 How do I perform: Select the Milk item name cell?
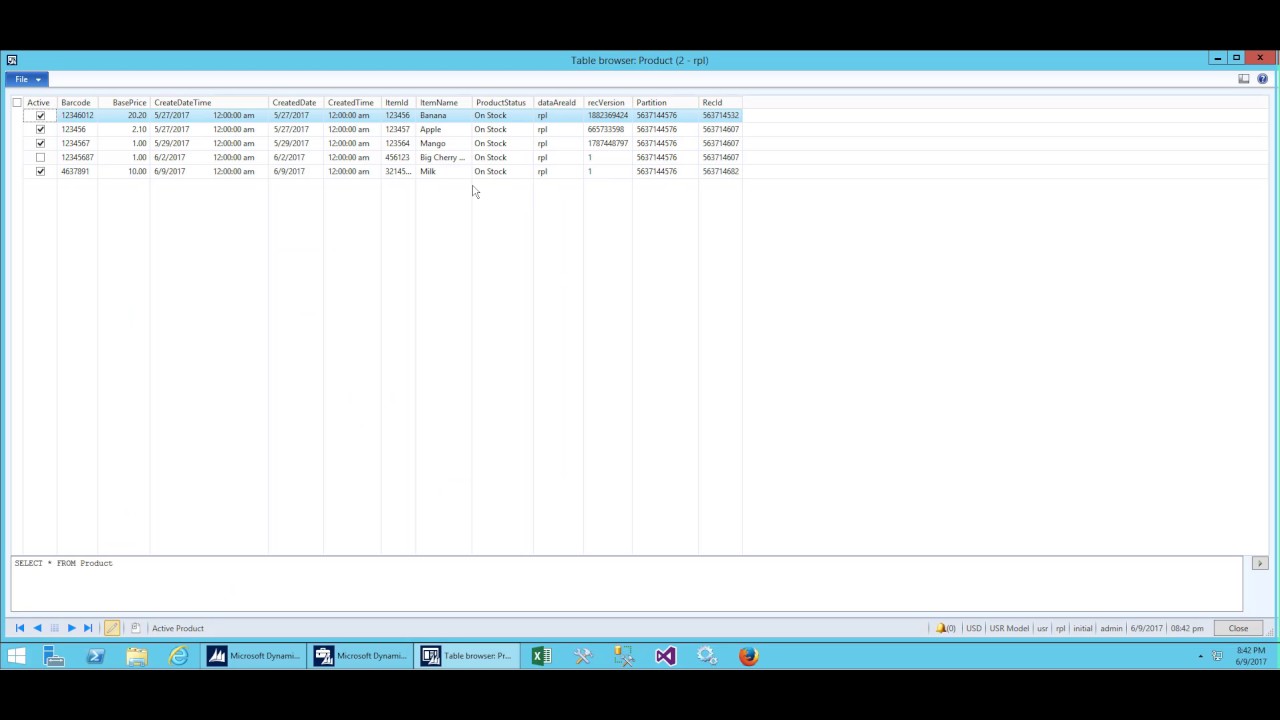click(443, 171)
